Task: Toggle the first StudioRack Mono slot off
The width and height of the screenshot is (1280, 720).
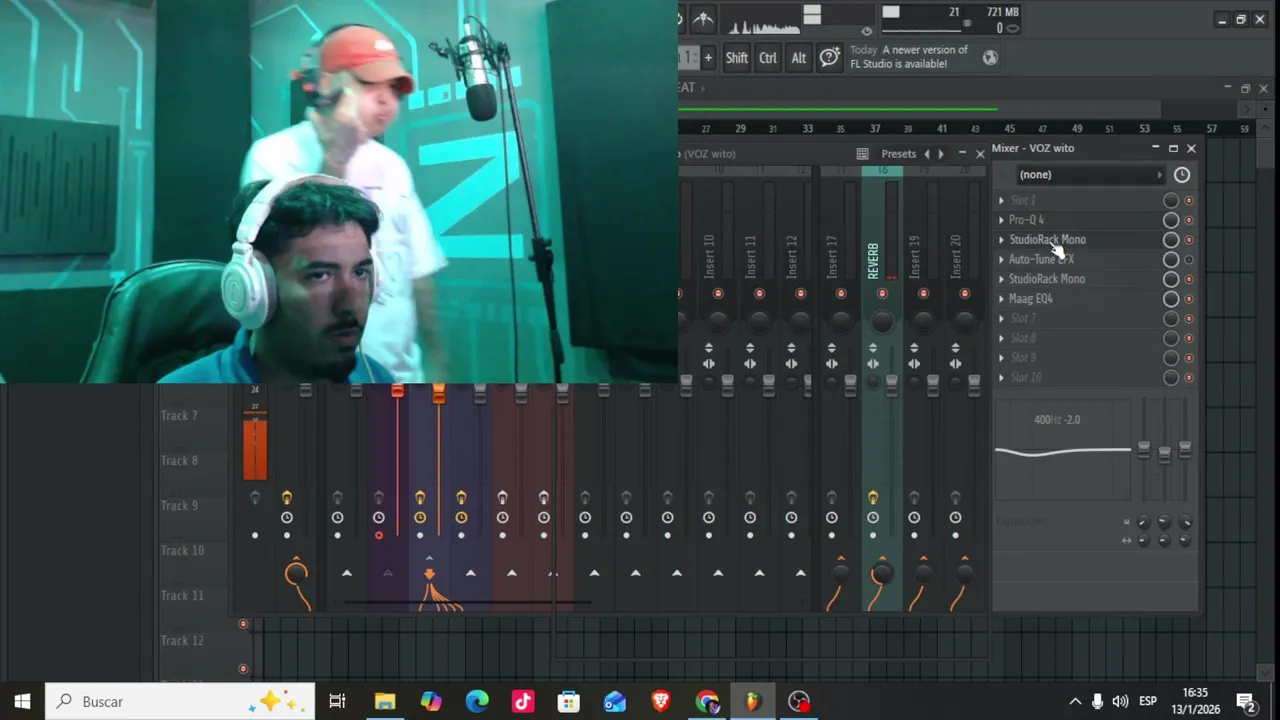Action: [1189, 240]
